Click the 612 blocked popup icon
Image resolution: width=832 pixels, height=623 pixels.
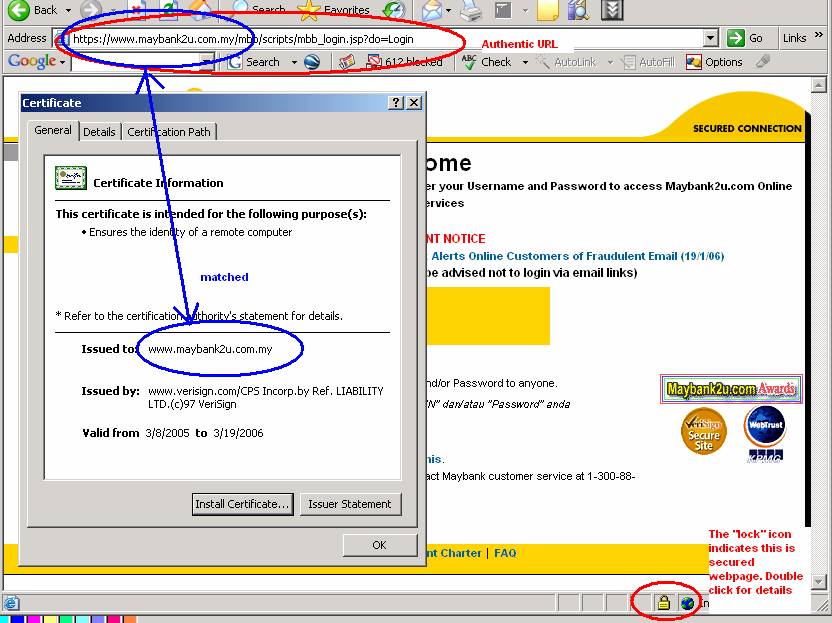click(405, 62)
